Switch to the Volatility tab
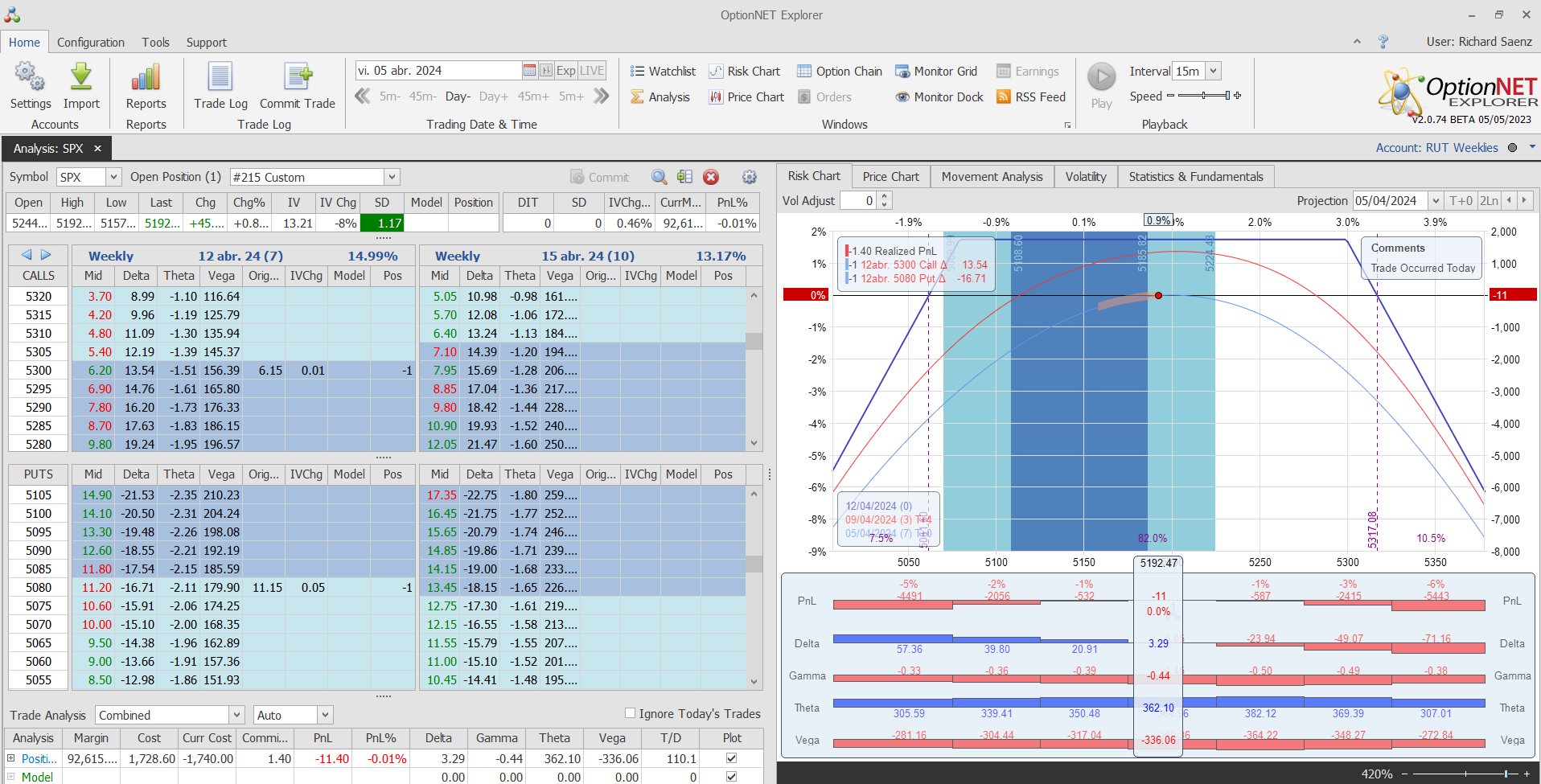1541x784 pixels. pyautogui.click(x=1085, y=177)
